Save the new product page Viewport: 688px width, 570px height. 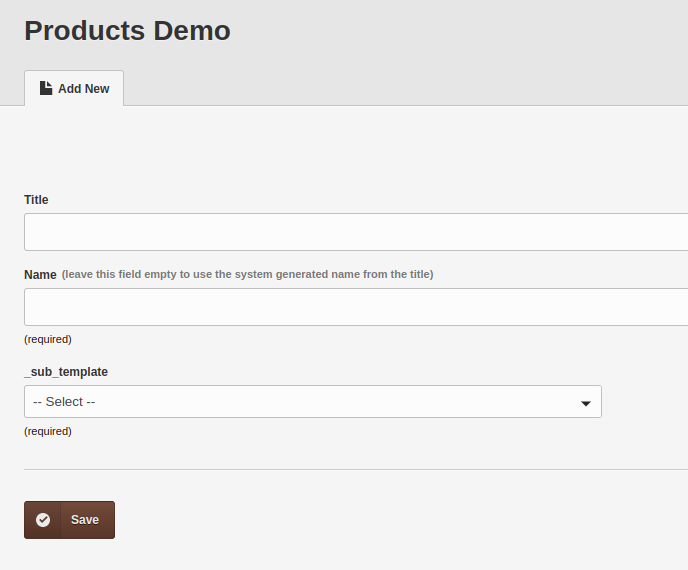pyautogui.click(x=69, y=520)
